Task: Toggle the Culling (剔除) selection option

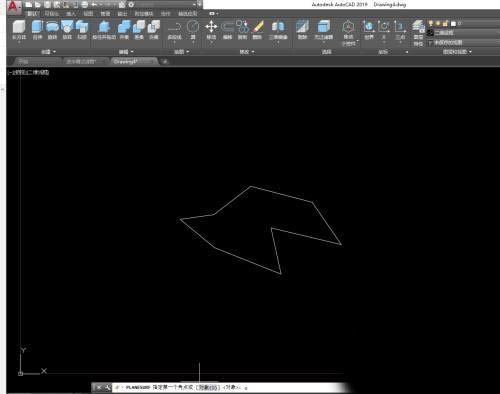Action: (302, 30)
